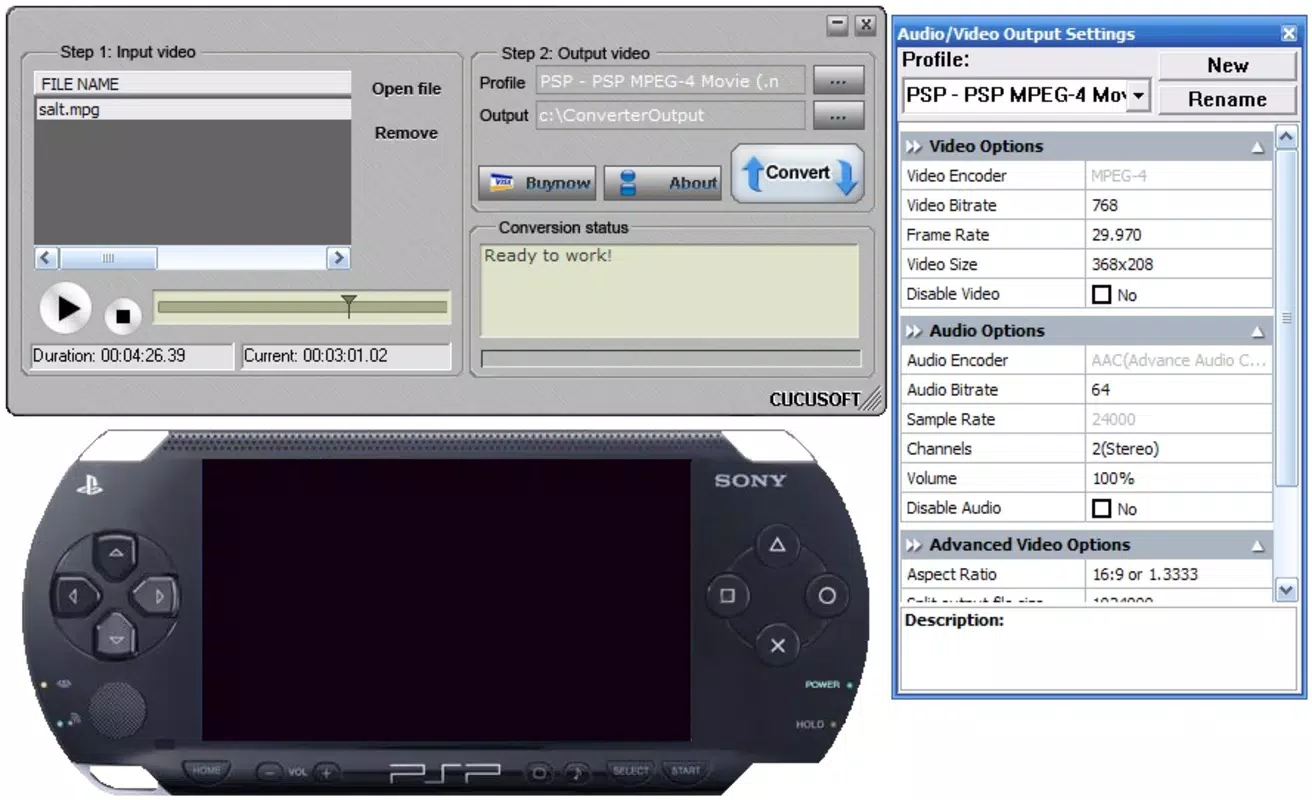Viewport: 1312px width, 800px height.
Task: Select salt.mpg in file list
Action: [193, 110]
